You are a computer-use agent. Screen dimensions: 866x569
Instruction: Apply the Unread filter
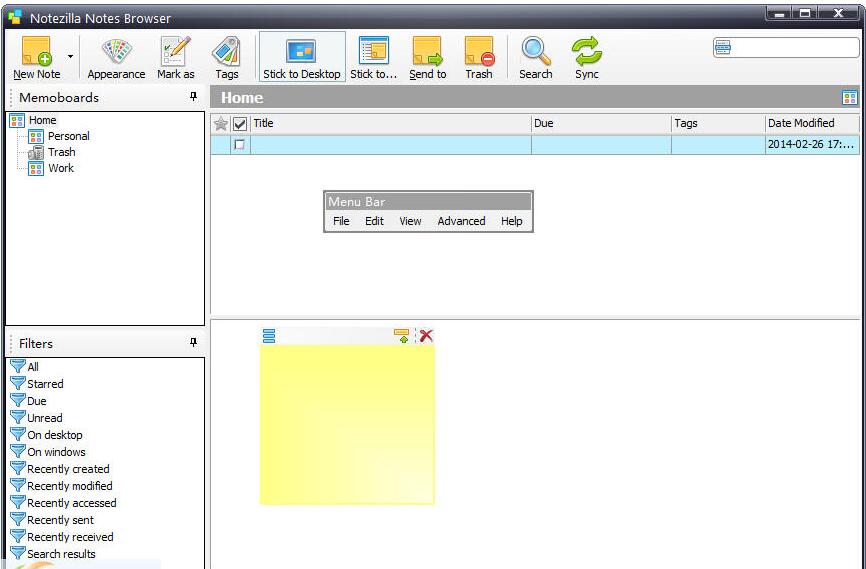pyautogui.click(x=36, y=418)
